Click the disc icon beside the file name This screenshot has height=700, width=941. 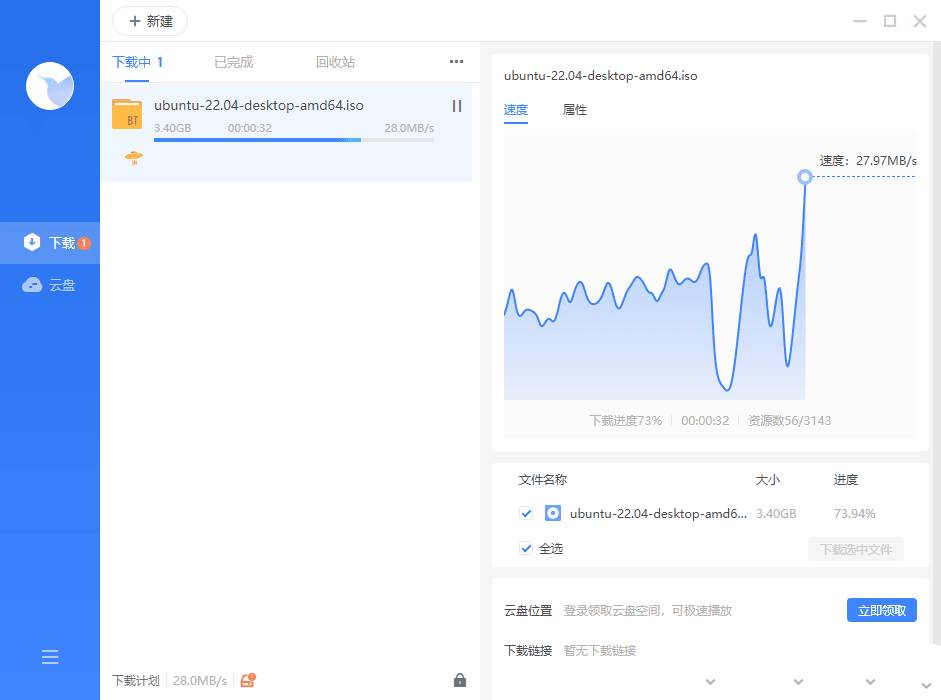click(x=553, y=513)
